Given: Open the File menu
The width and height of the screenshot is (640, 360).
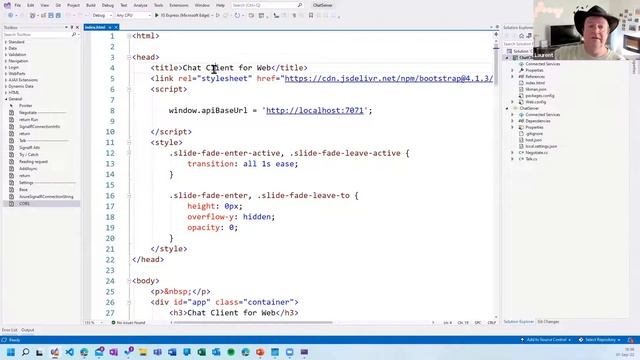Looking at the screenshot, I should pyautogui.click(x=18, y=5).
